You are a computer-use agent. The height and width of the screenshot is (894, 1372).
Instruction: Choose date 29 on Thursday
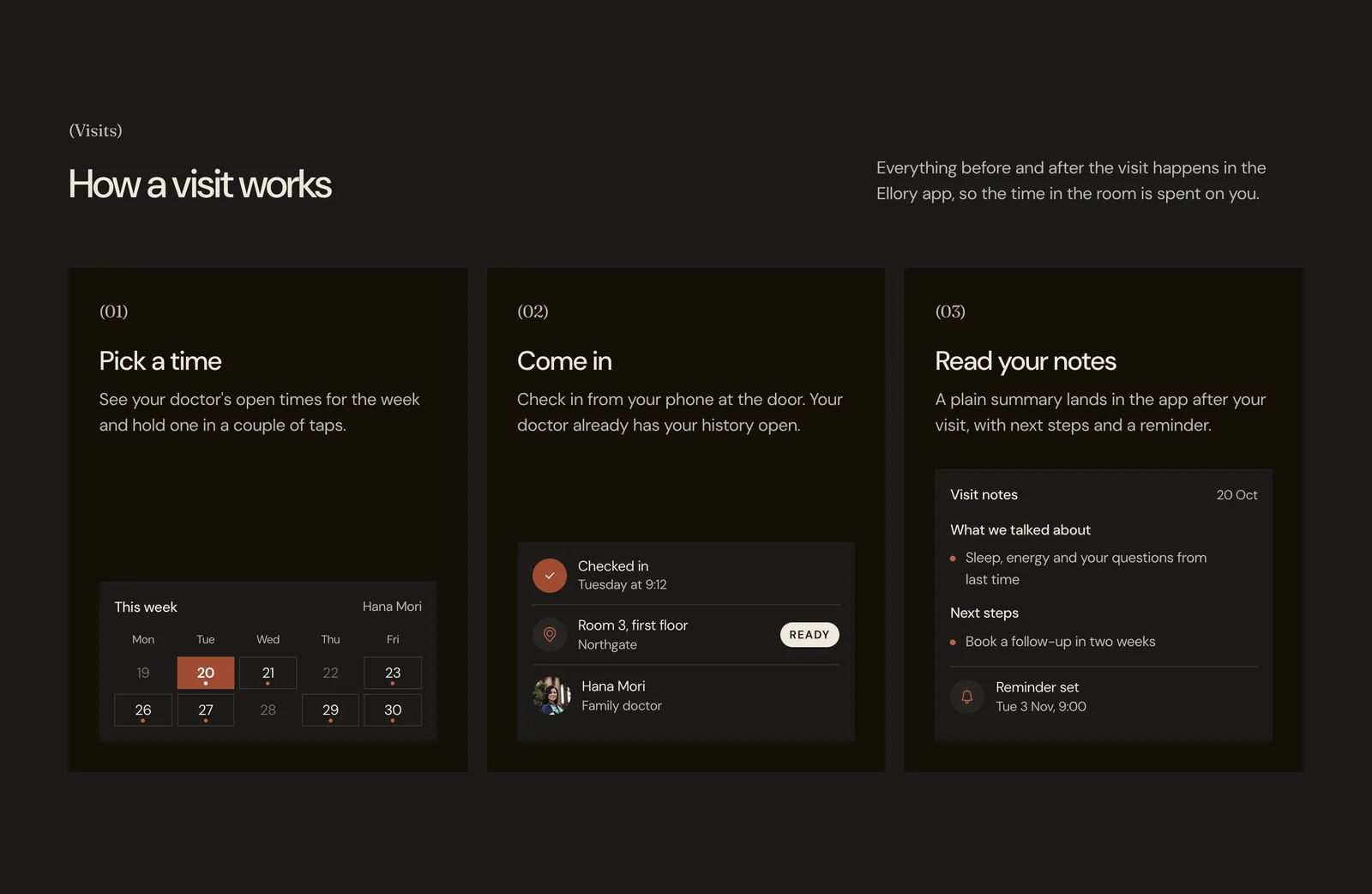[x=330, y=710]
